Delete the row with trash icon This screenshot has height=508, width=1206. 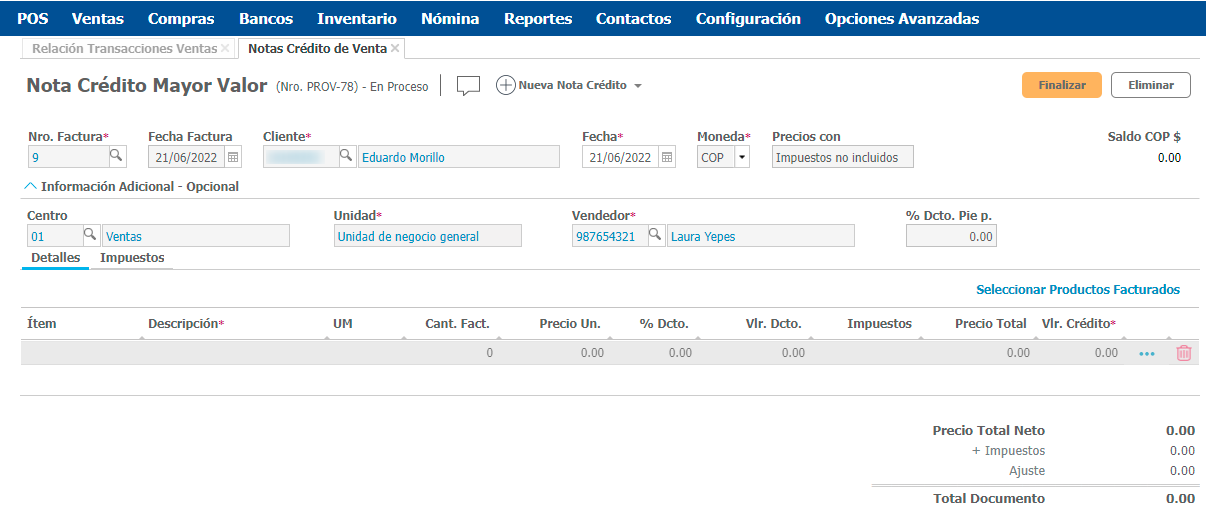click(x=1184, y=353)
